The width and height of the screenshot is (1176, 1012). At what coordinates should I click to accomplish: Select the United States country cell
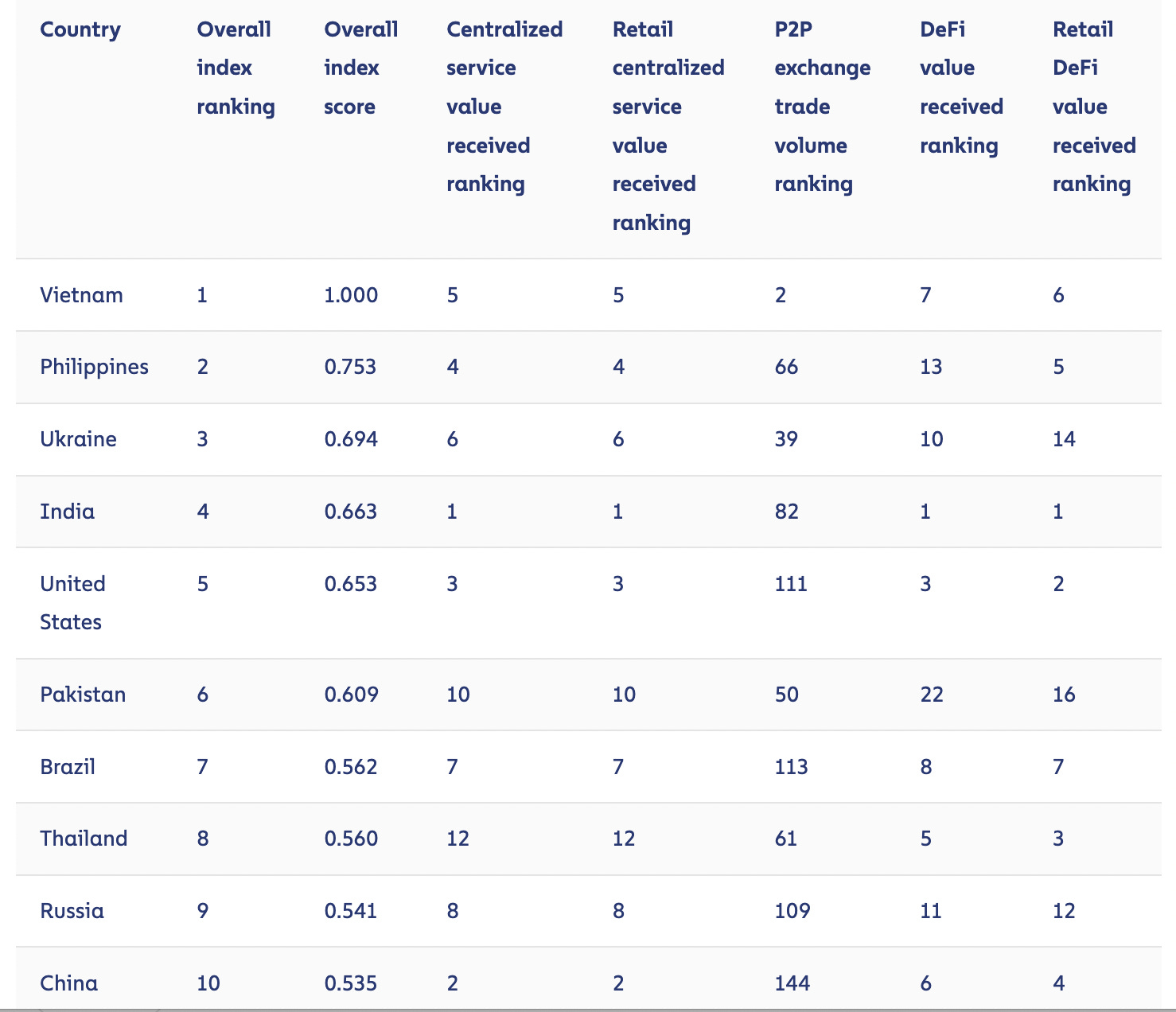point(73,603)
